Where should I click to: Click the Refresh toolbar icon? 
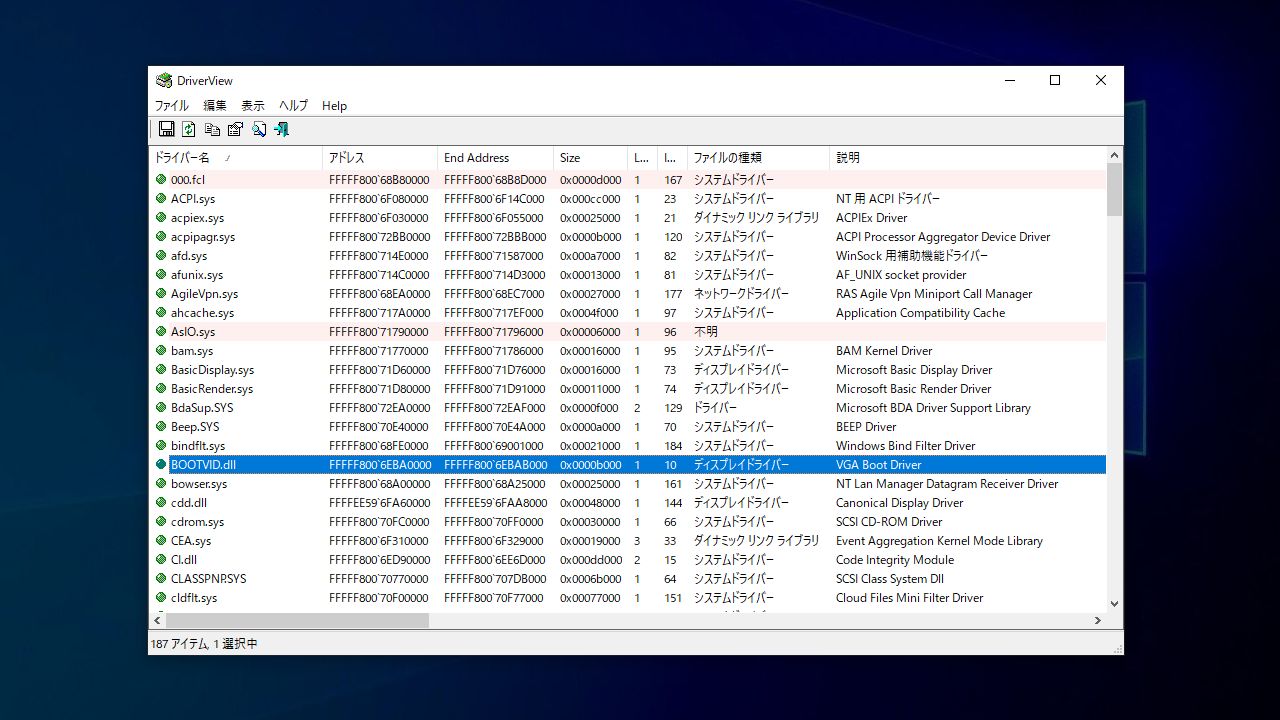click(189, 129)
